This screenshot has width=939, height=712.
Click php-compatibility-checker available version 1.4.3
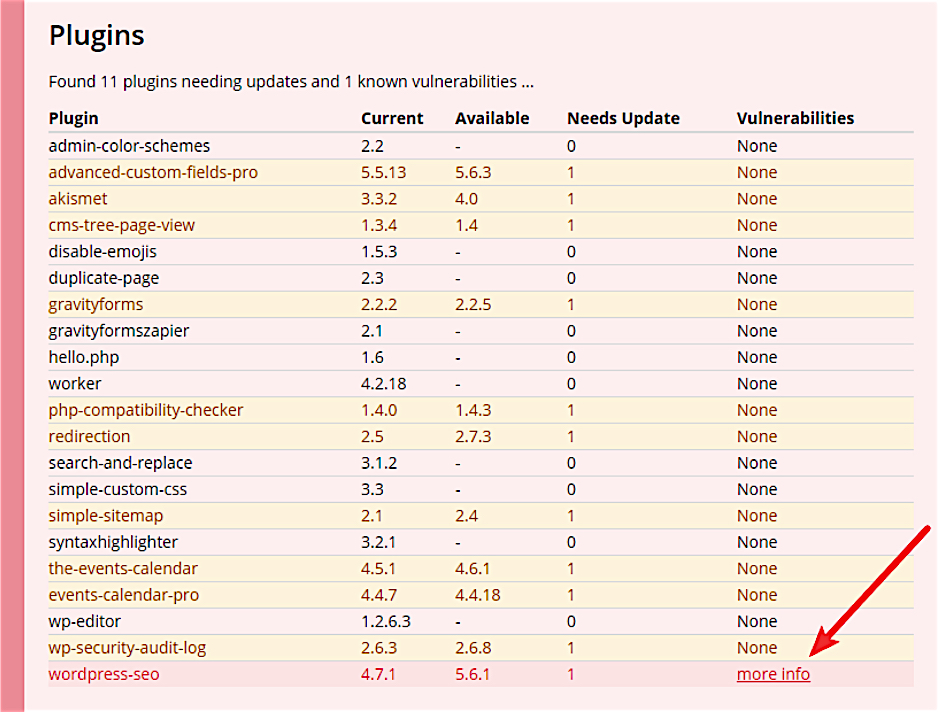(x=473, y=410)
